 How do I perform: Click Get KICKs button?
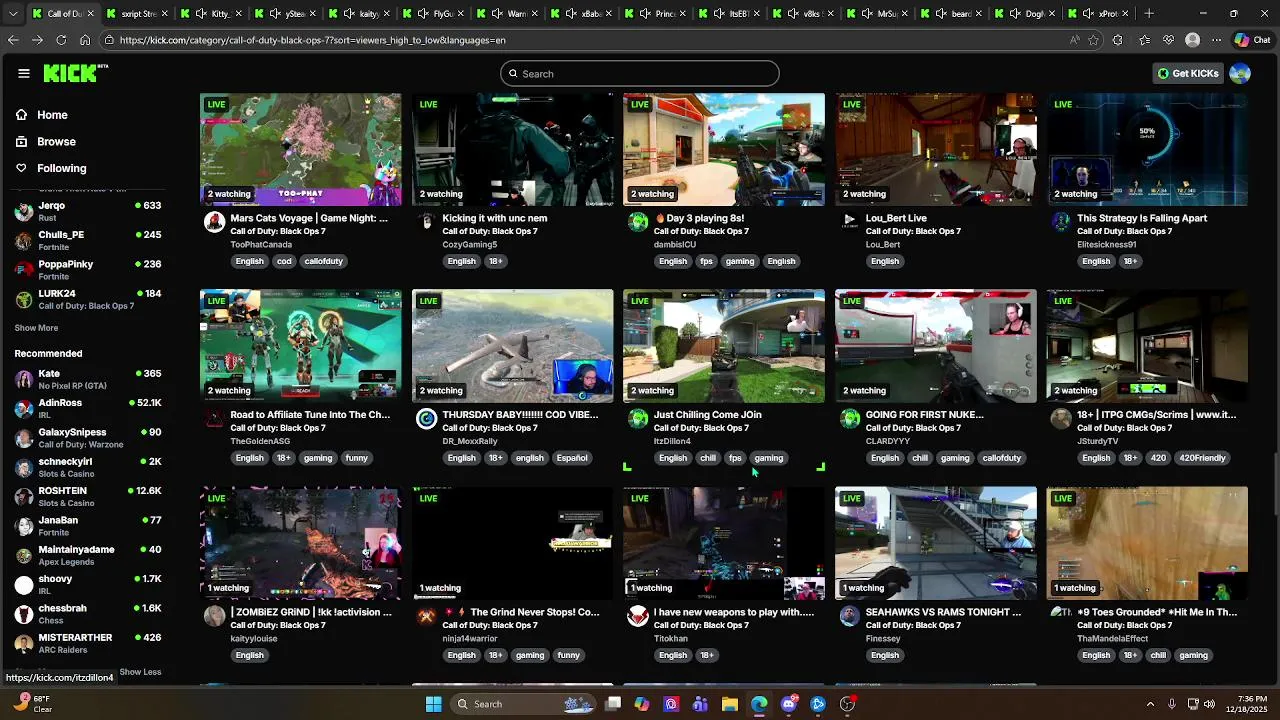click(1188, 73)
